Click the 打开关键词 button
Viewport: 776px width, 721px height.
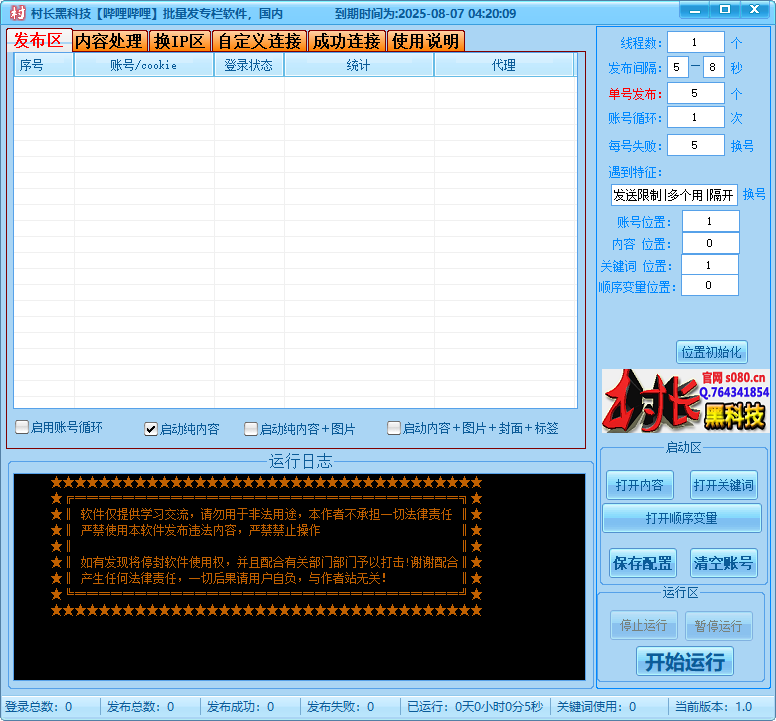(724, 485)
